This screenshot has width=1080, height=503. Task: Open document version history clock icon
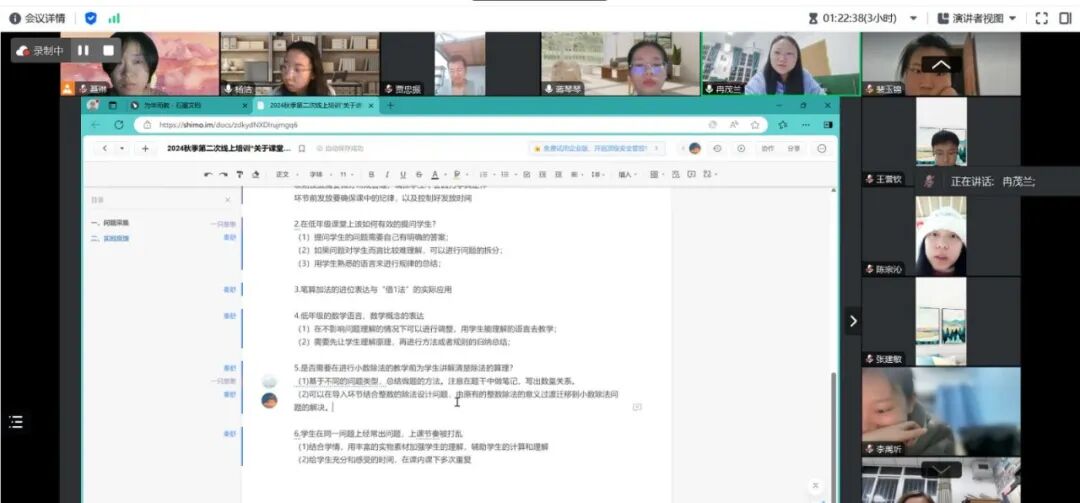pyautogui.click(x=717, y=148)
